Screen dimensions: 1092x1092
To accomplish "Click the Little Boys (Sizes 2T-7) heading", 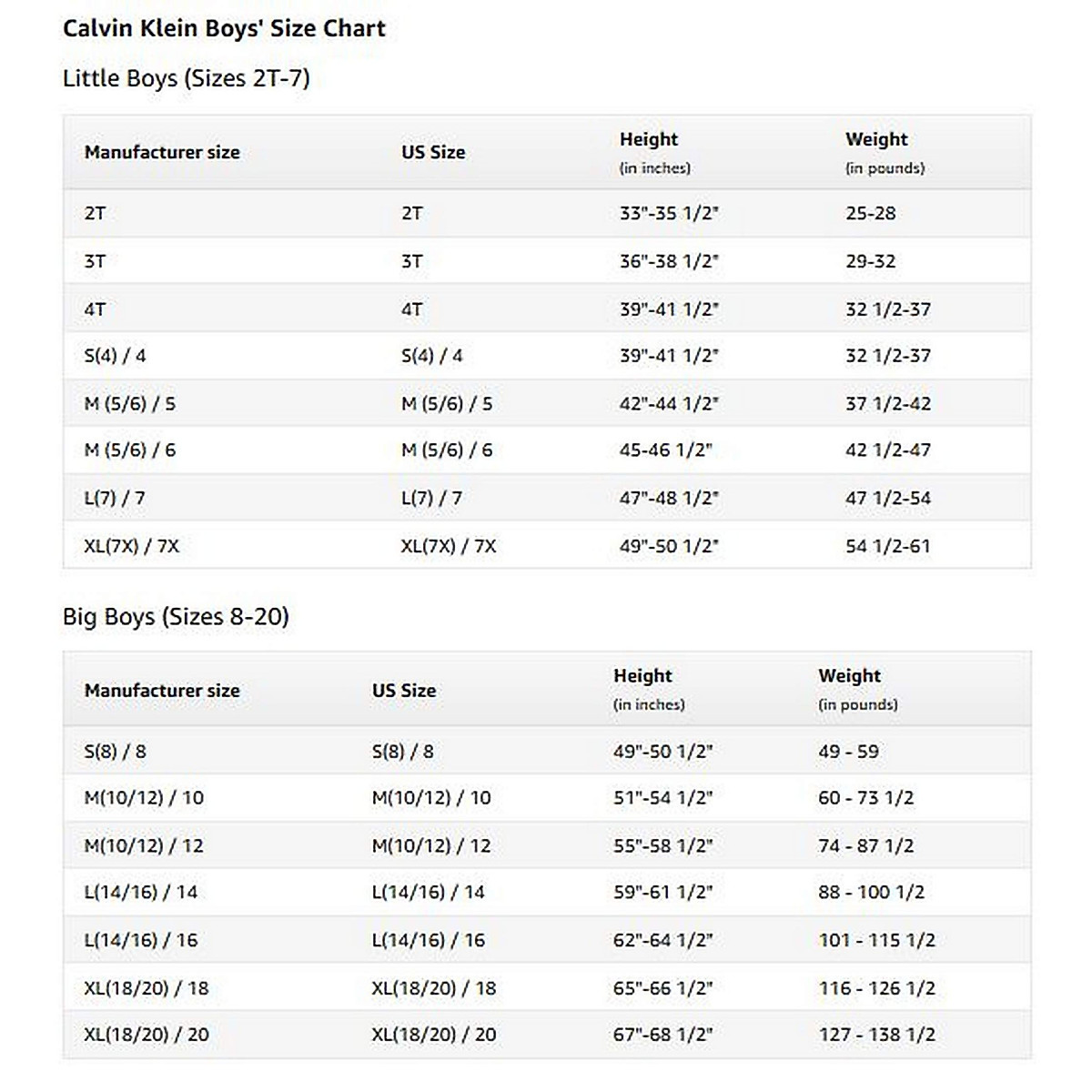I will 187,78.
